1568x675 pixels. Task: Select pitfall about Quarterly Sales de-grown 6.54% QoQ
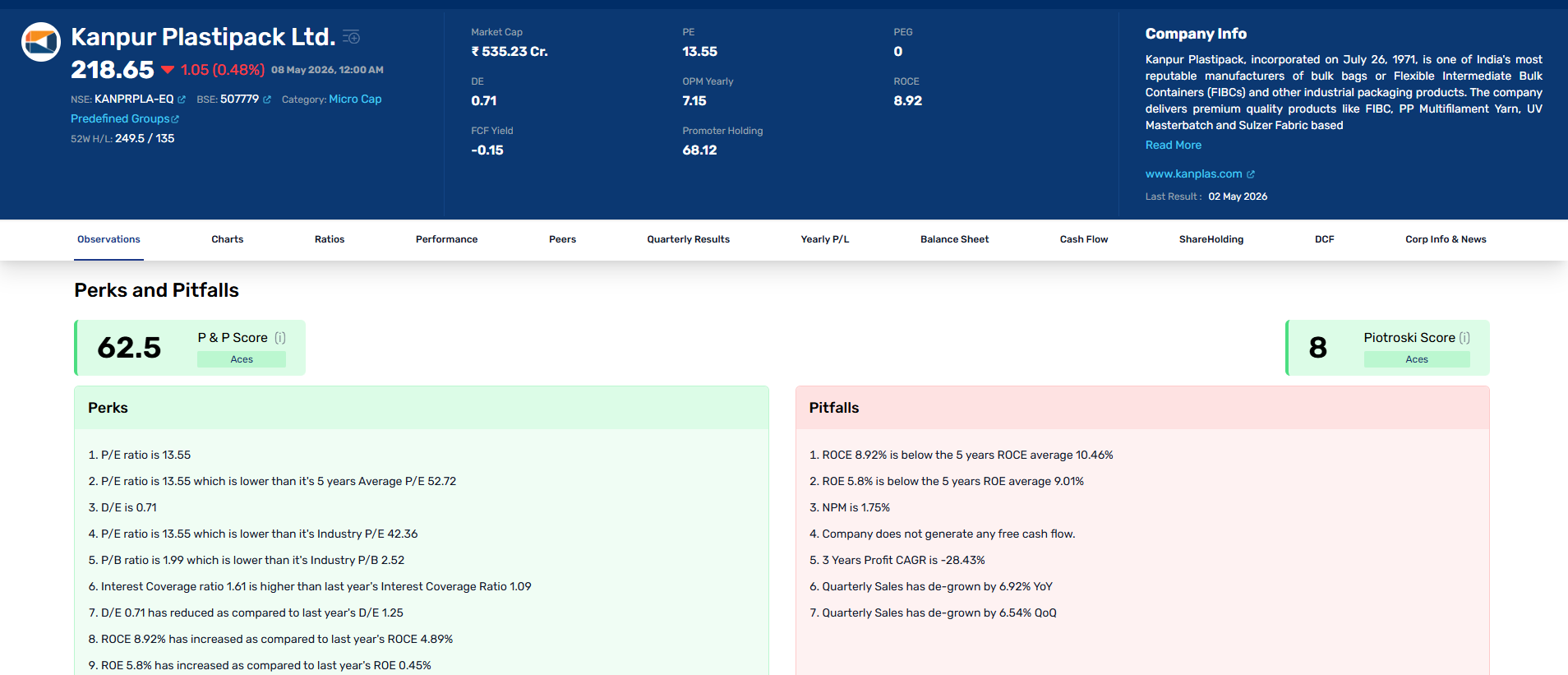coord(934,613)
